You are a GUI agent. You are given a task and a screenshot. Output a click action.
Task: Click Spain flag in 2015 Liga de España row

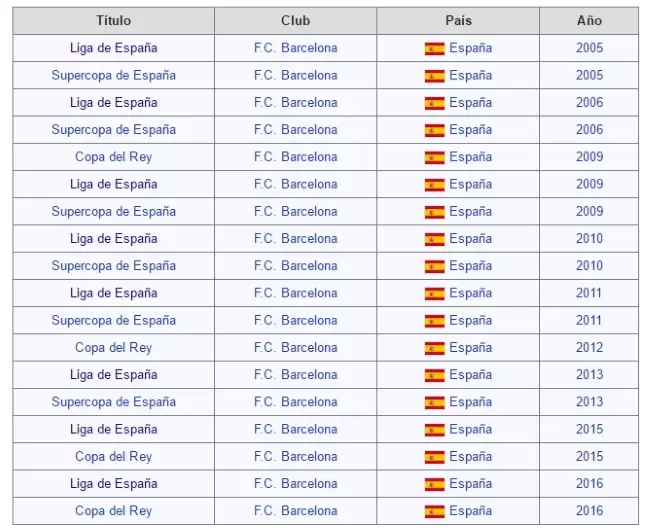(x=434, y=430)
